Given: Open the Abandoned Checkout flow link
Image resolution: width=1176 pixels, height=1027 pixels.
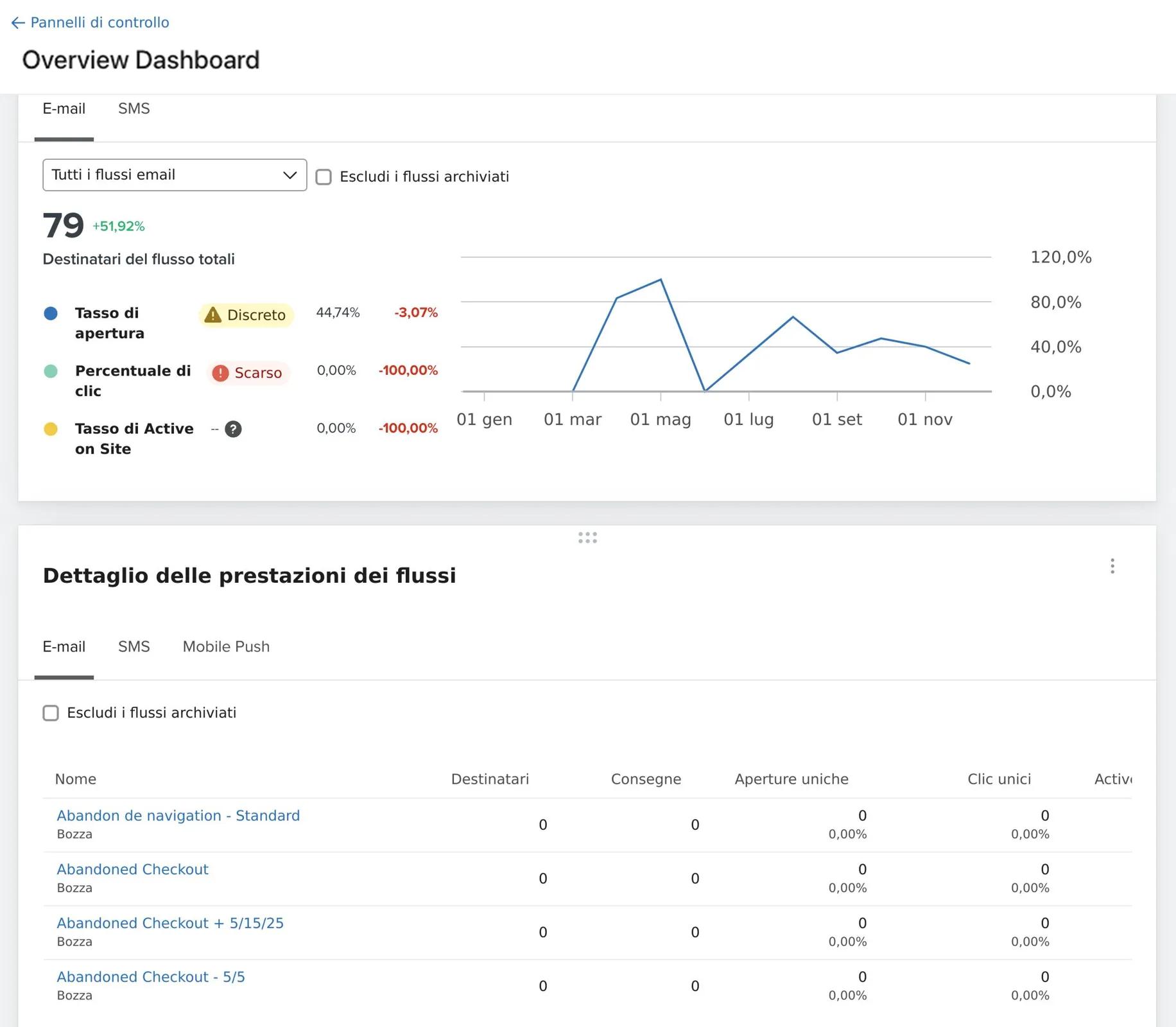Looking at the screenshot, I should (132, 870).
